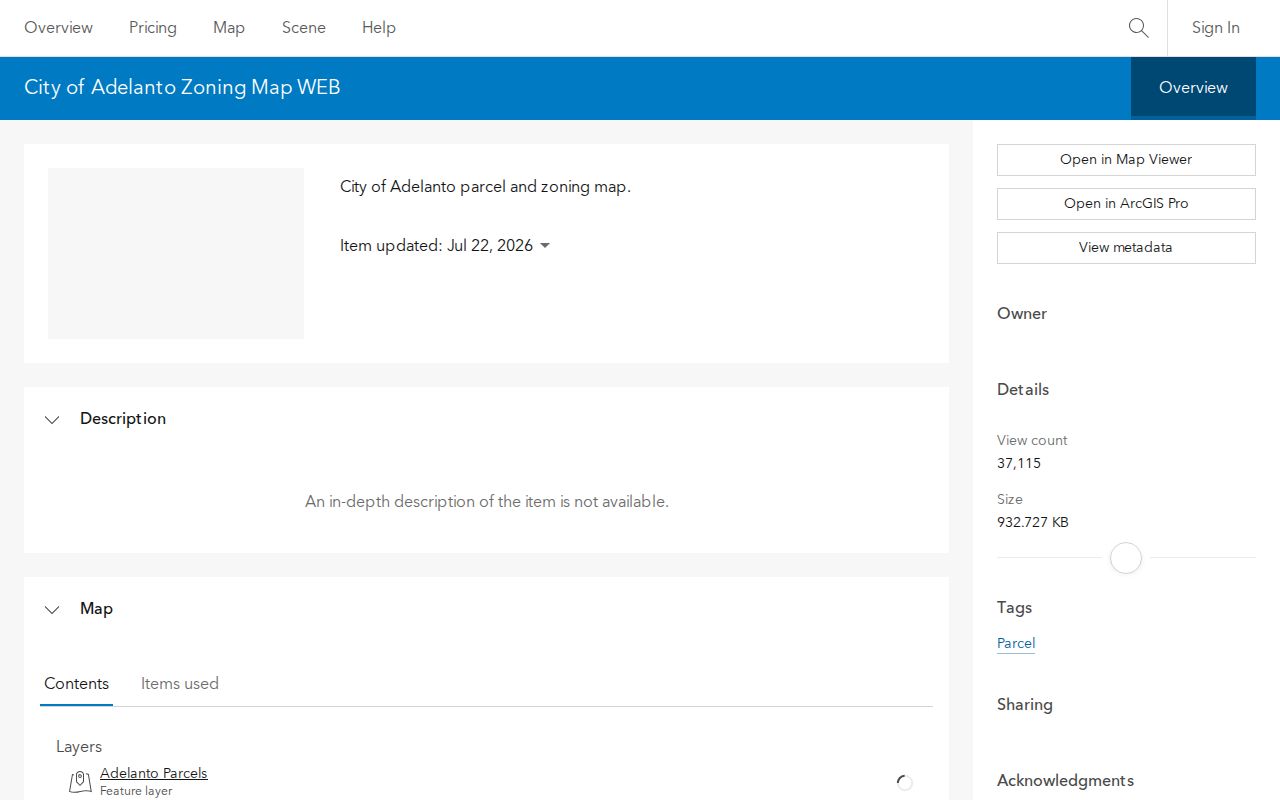Open the Item updated date dropdown arrow

point(545,246)
